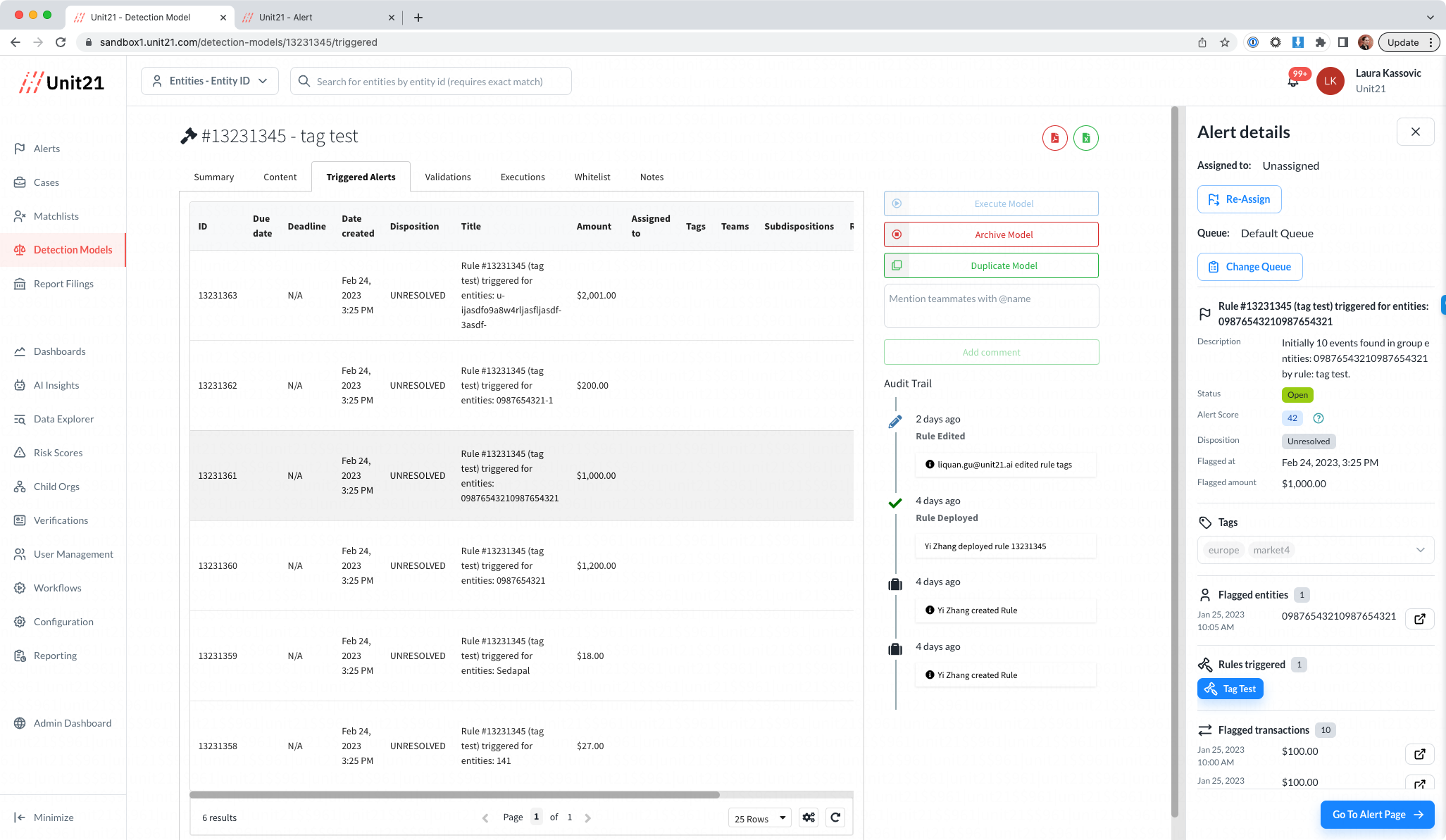The height and width of the screenshot is (840, 1446).
Task: Click the Archive Model button
Action: [991, 234]
